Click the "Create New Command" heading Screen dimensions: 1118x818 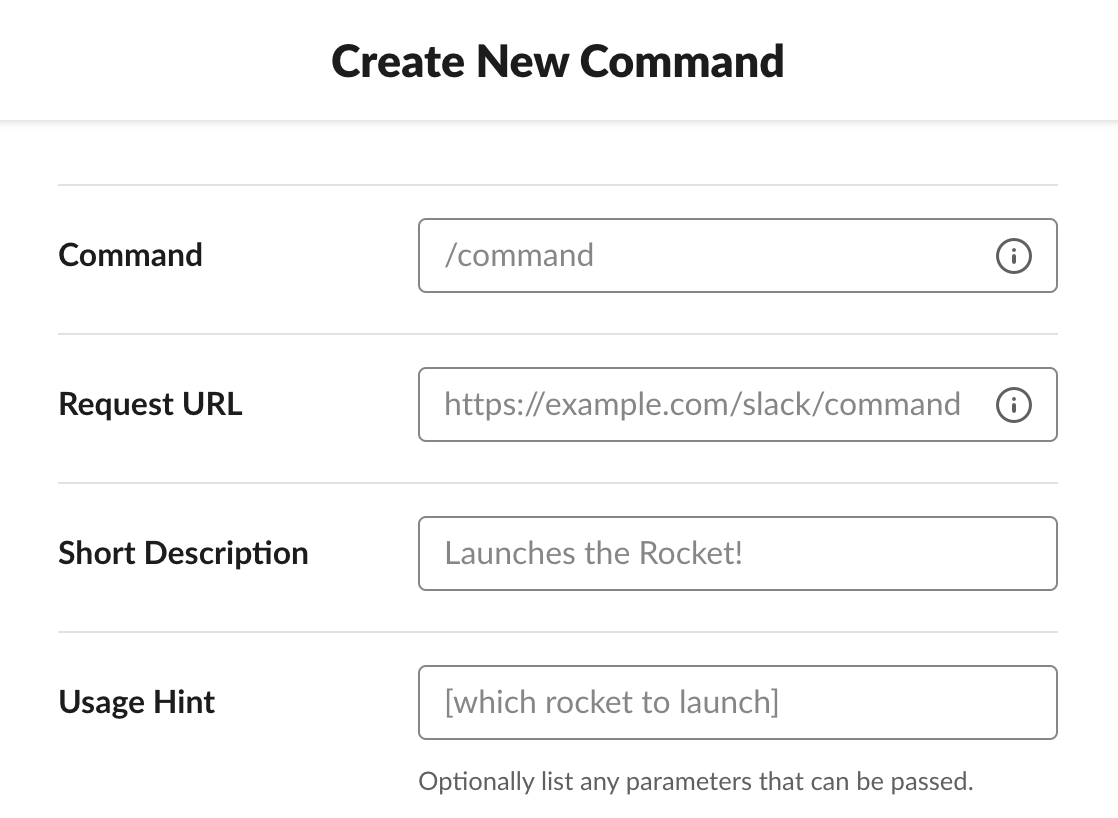pyautogui.click(x=558, y=61)
